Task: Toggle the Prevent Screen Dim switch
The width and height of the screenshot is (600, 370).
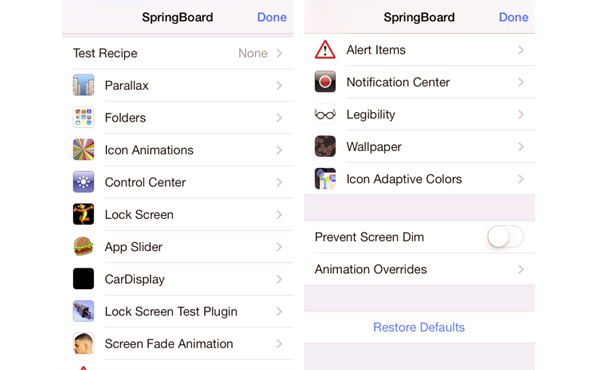Action: pos(505,237)
